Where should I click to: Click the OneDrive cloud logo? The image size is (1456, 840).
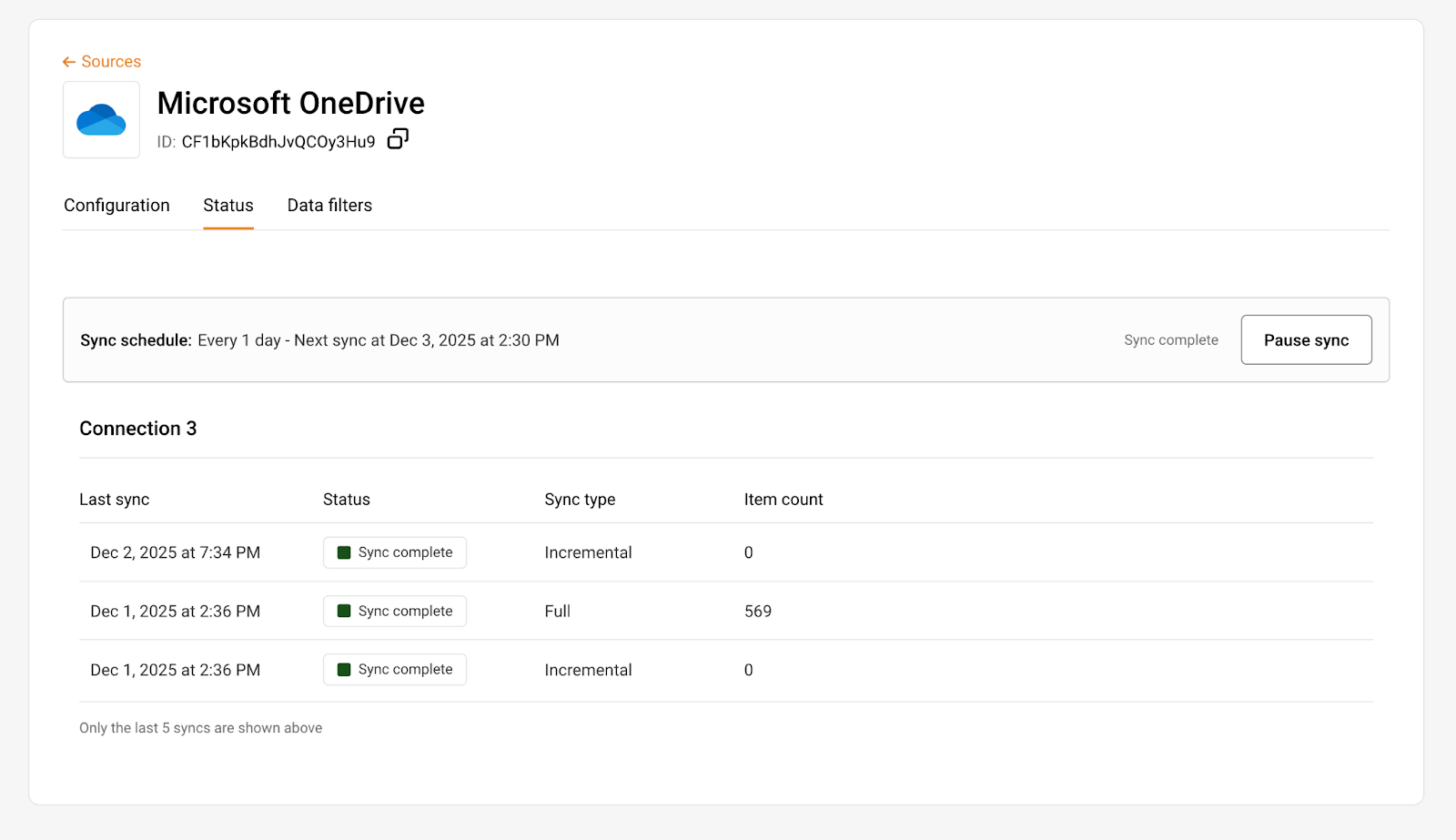pos(101,120)
